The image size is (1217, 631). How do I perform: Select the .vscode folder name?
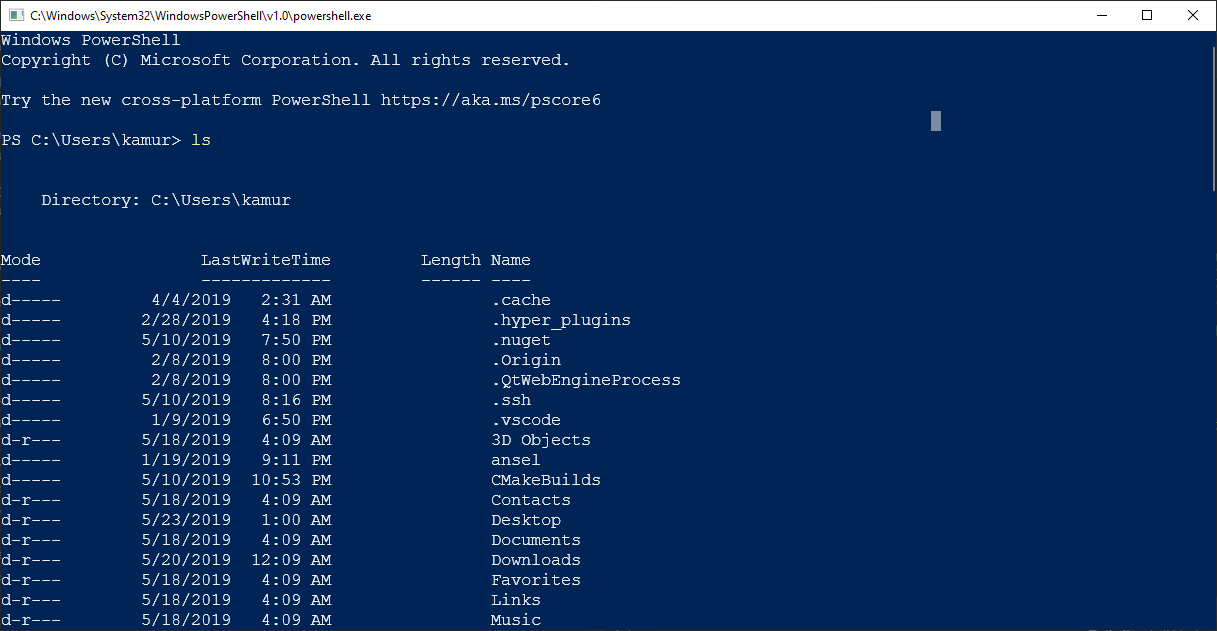[x=526, y=419]
